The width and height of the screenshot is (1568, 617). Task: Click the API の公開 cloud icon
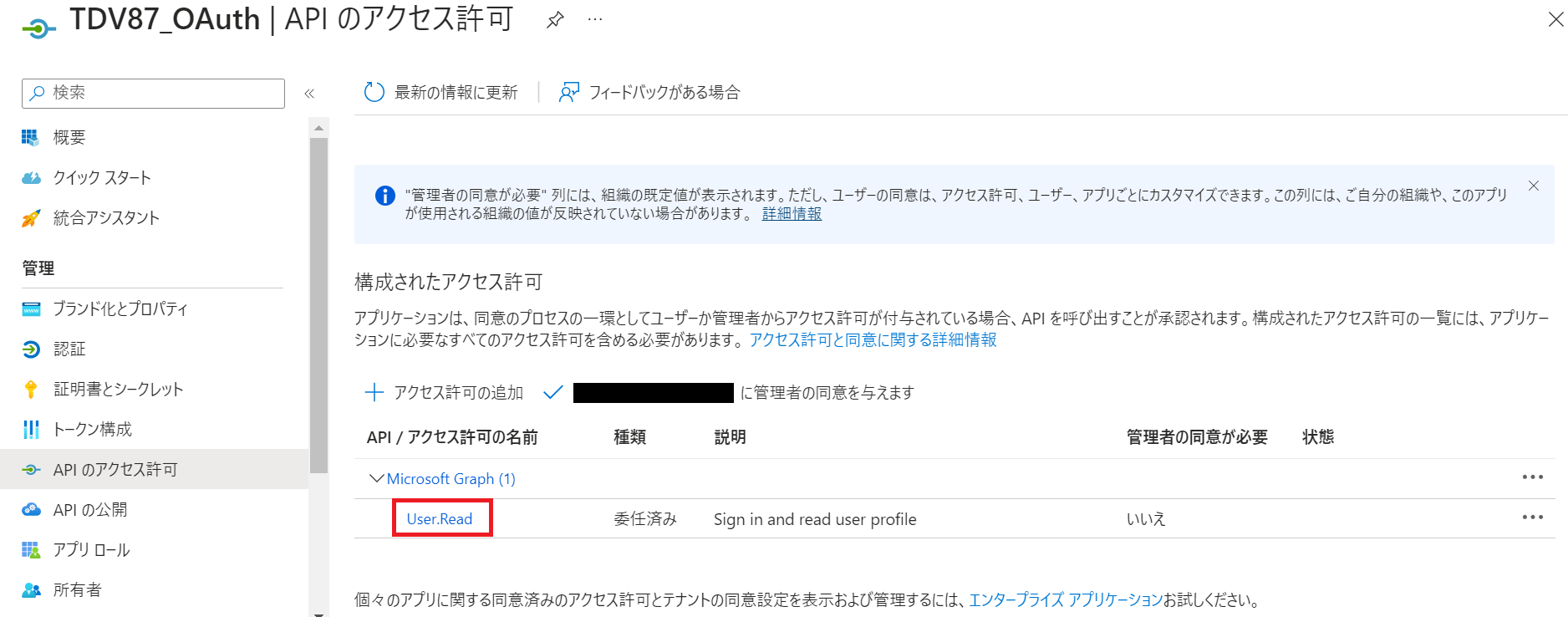[31, 509]
